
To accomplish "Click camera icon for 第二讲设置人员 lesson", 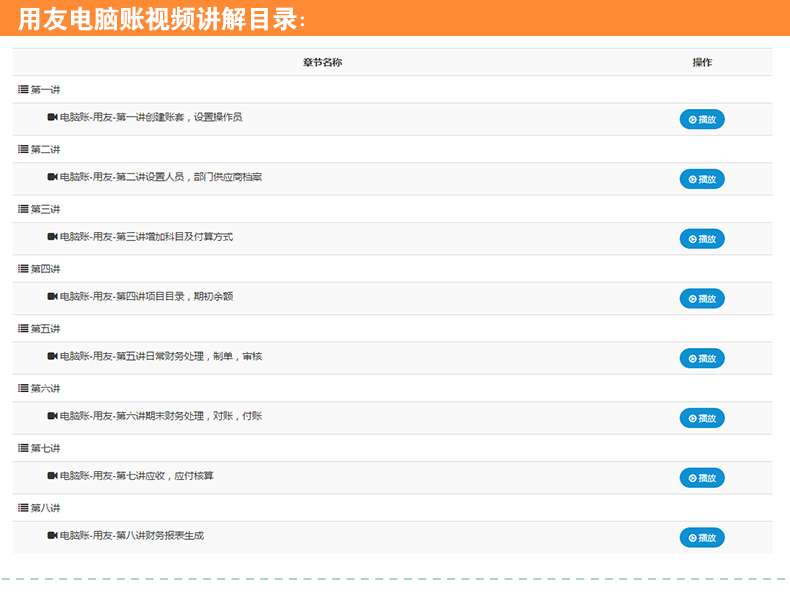I will click(x=52, y=177).
